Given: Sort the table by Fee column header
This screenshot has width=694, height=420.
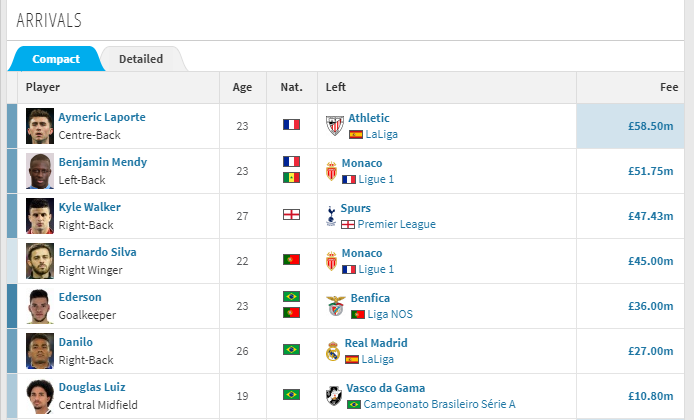Looking at the screenshot, I should pyautogui.click(x=669, y=87).
